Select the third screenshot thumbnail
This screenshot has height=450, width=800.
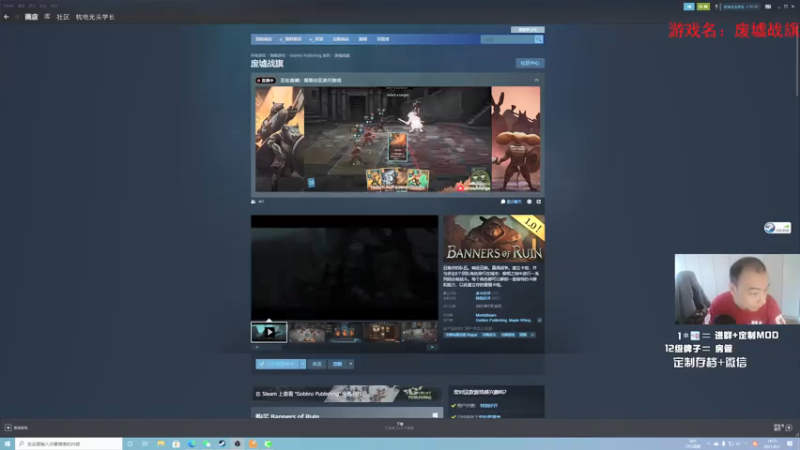point(344,332)
